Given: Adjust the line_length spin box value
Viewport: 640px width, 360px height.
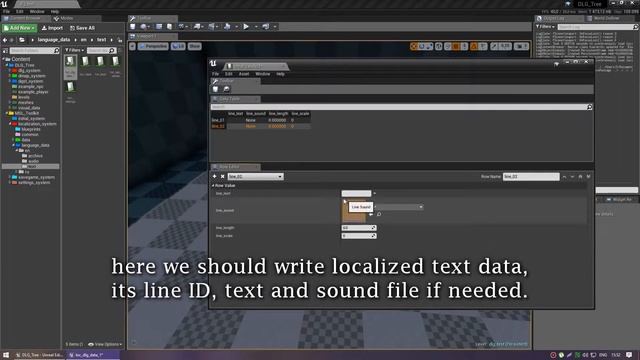Looking at the screenshot, I should 359,228.
